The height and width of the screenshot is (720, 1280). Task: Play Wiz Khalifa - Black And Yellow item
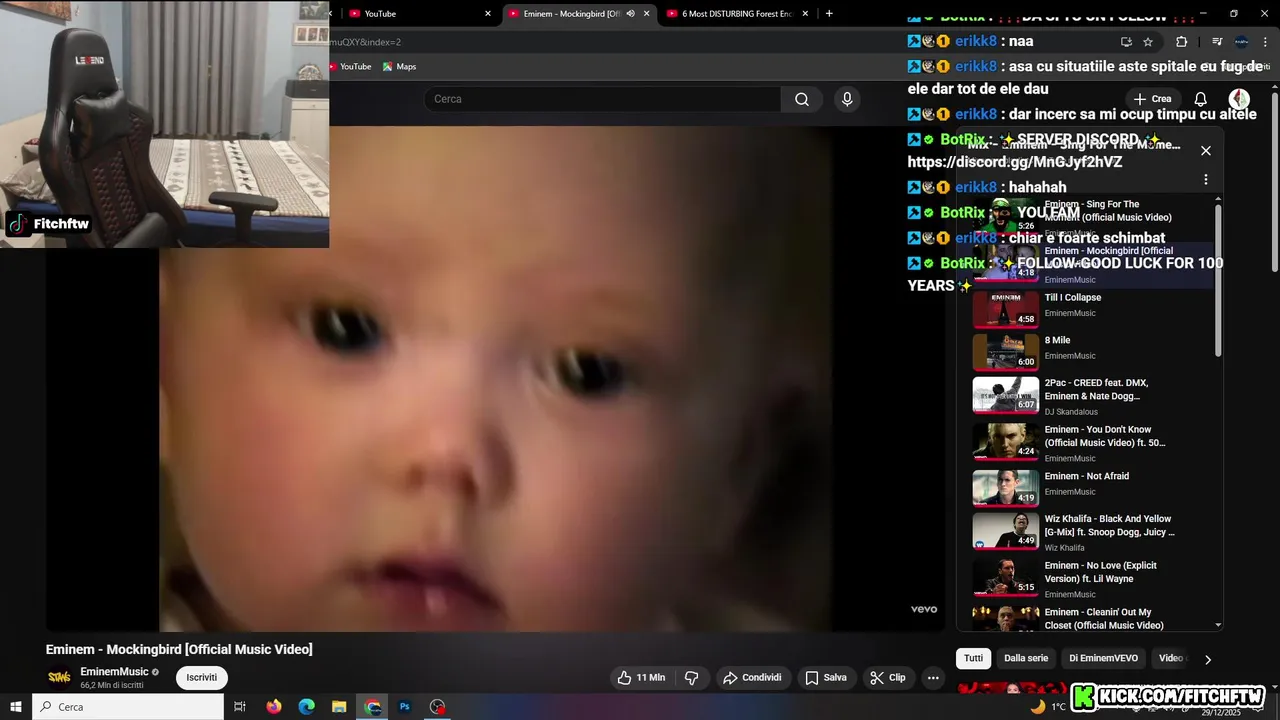(1093, 533)
